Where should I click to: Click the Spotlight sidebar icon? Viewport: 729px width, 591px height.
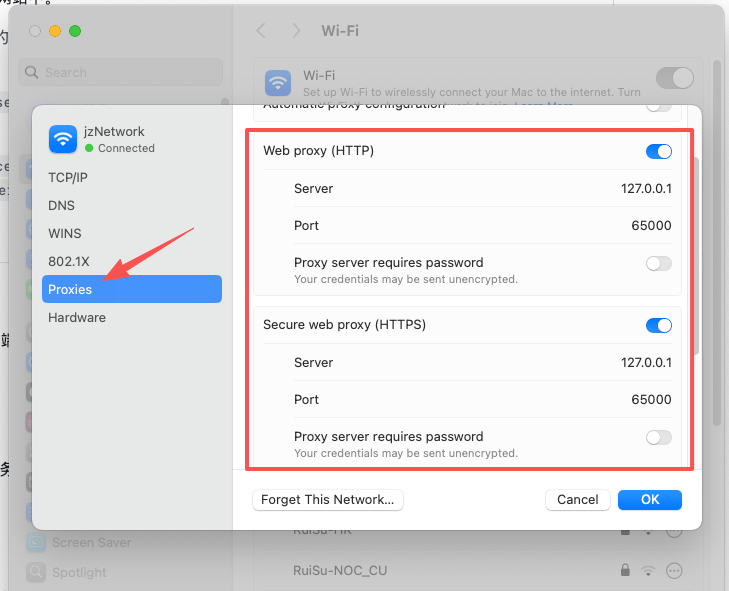click(36, 573)
